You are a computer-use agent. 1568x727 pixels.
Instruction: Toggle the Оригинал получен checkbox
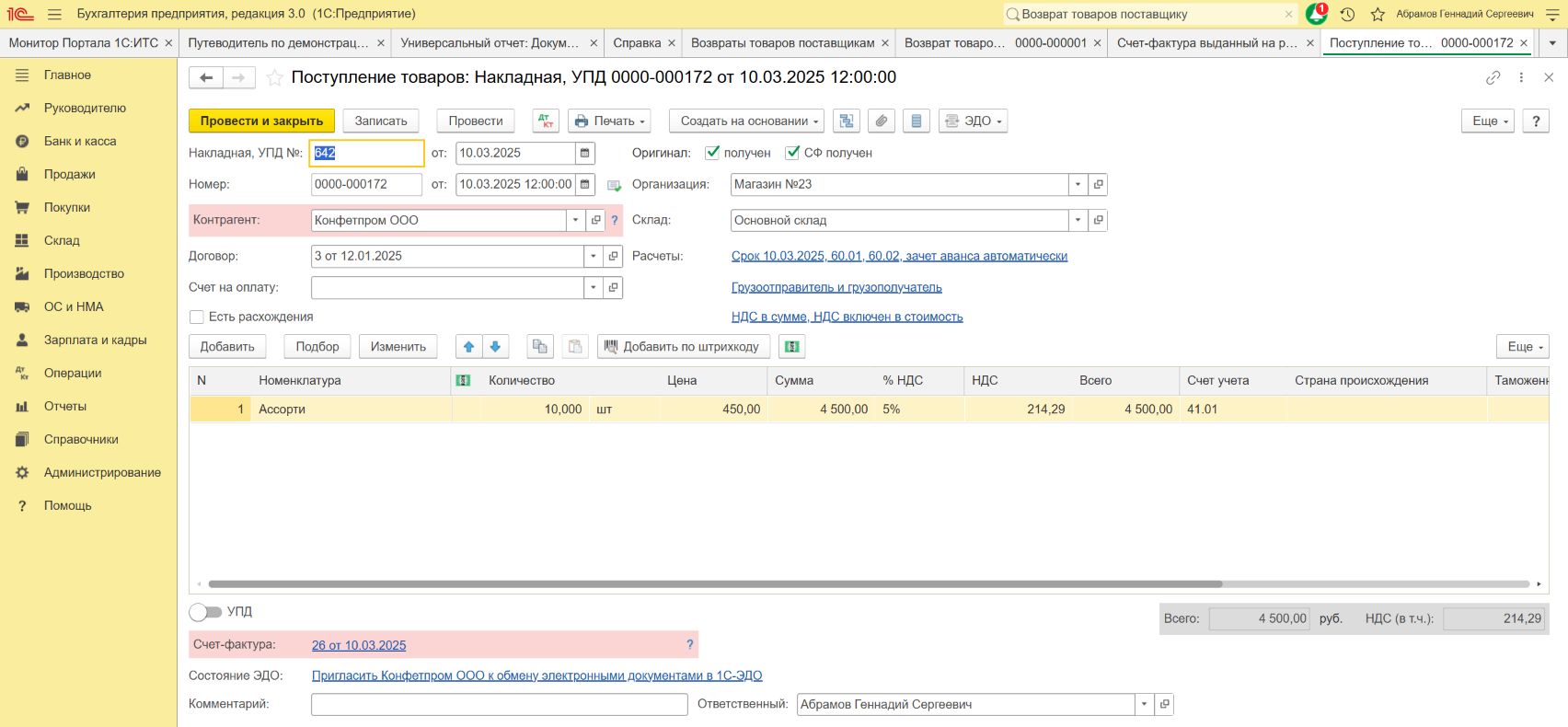coord(711,153)
